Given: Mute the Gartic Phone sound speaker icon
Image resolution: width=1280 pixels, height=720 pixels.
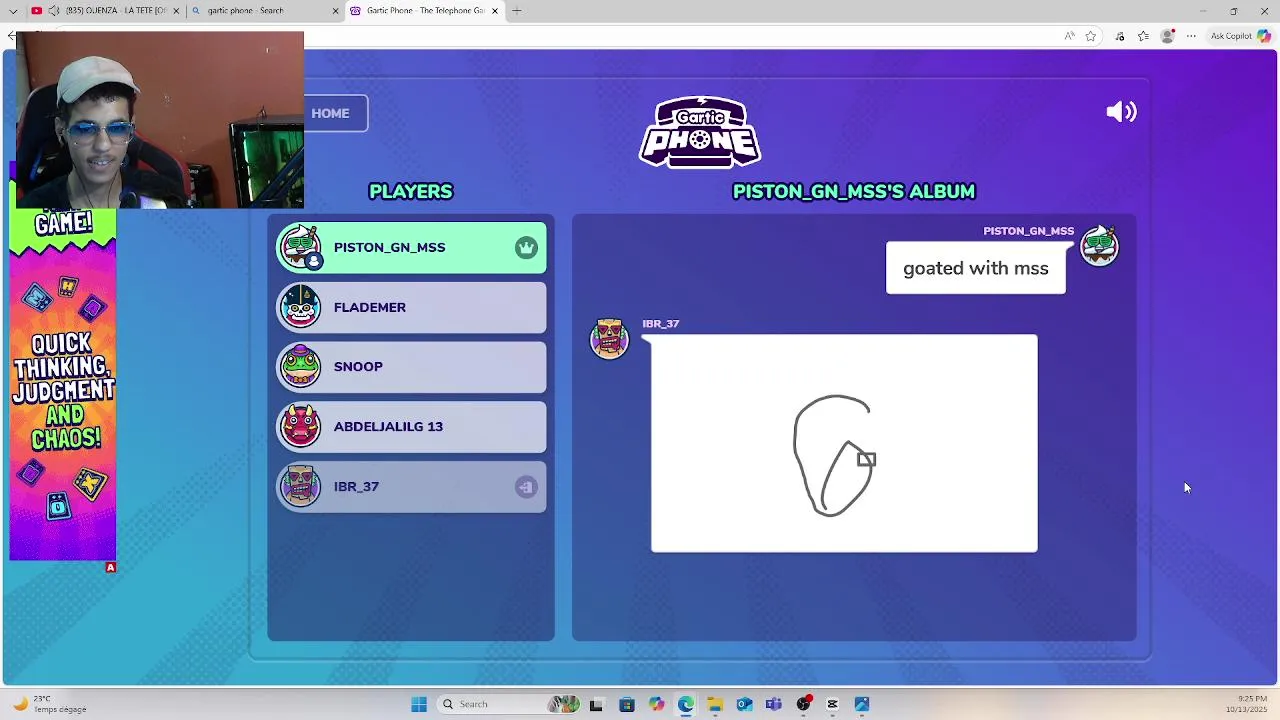Looking at the screenshot, I should (x=1121, y=112).
